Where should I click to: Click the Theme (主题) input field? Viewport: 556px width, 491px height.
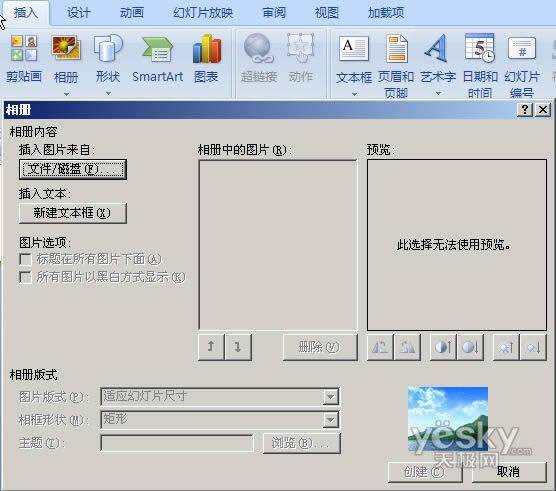pos(177,443)
